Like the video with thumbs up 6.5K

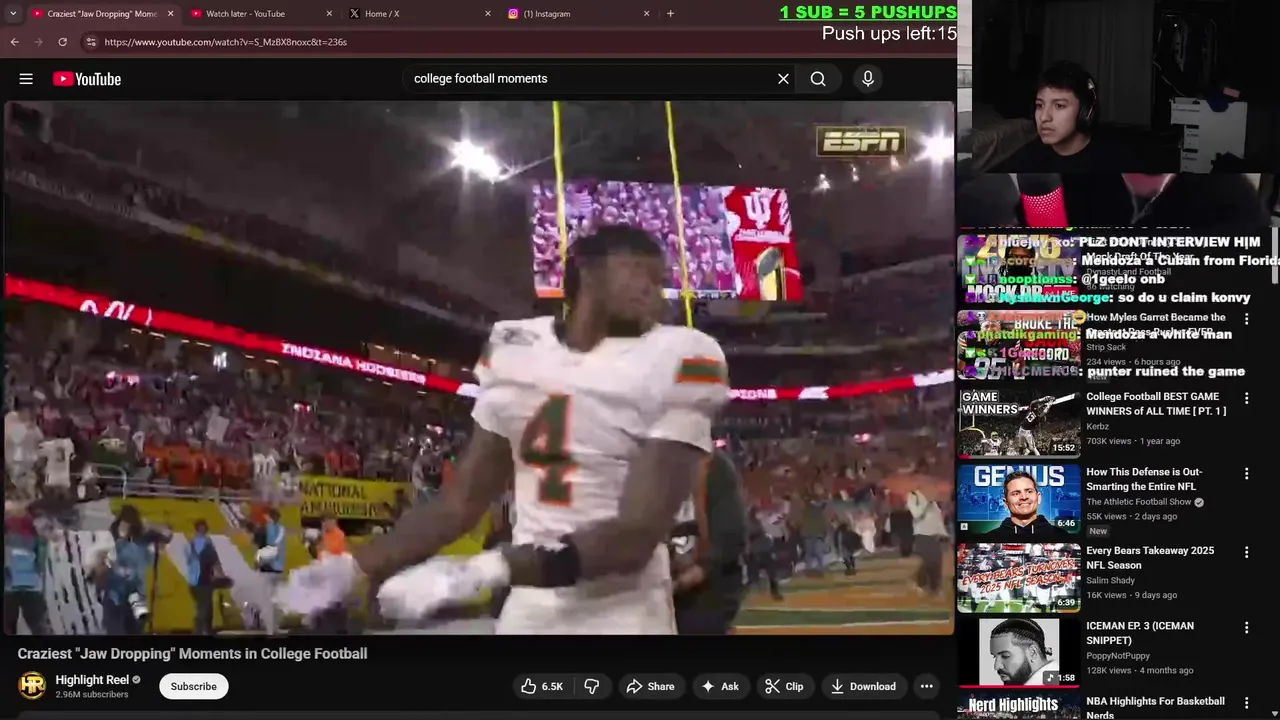(541, 686)
